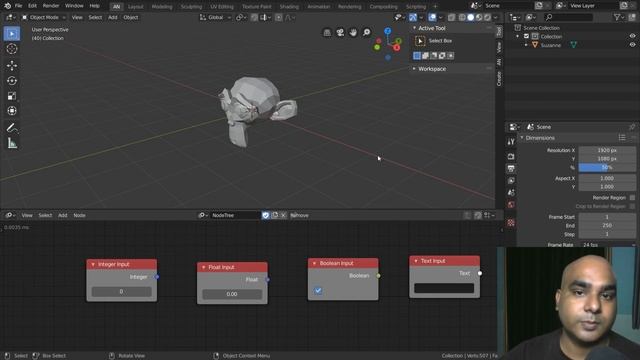Collapse the Float Input node
The image size is (640, 360).
click(204, 267)
